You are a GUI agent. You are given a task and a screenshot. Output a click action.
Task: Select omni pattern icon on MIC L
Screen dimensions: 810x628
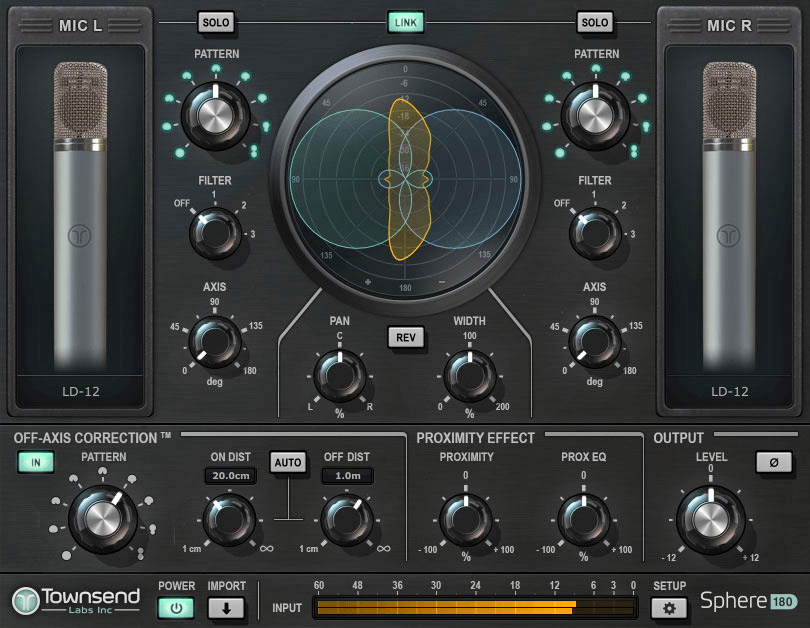180,153
